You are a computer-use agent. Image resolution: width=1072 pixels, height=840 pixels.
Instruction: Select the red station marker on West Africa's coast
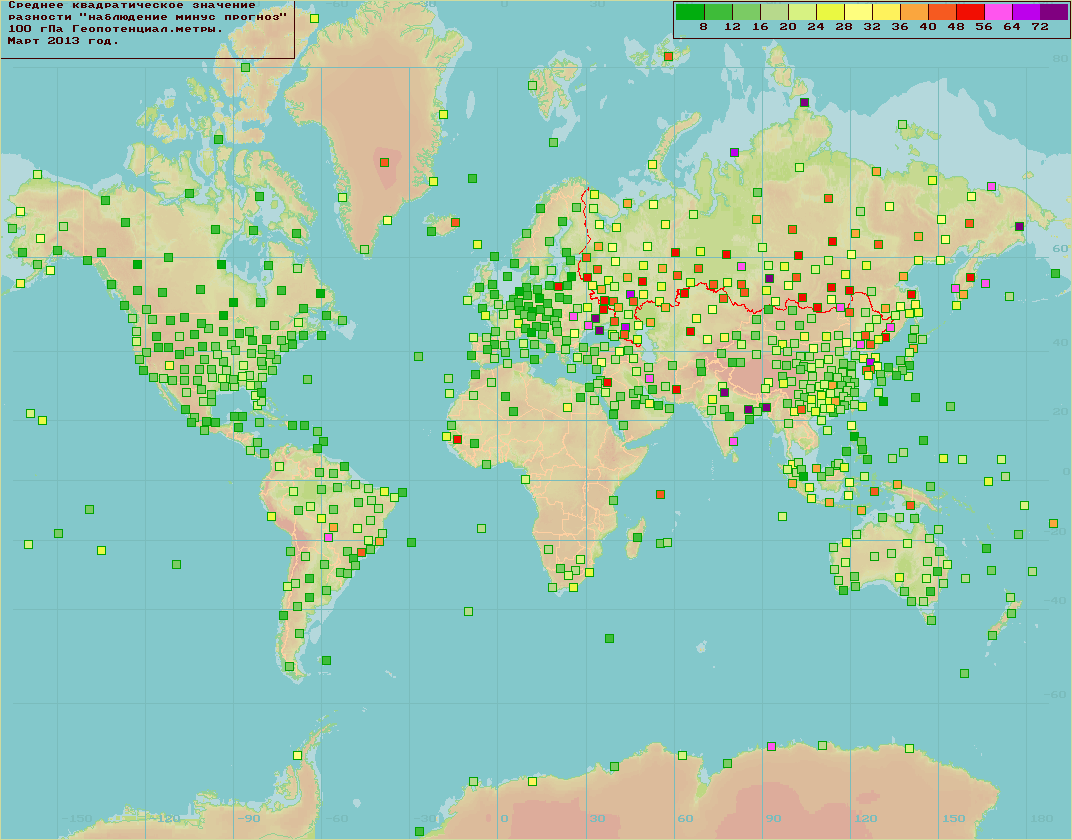[457, 439]
